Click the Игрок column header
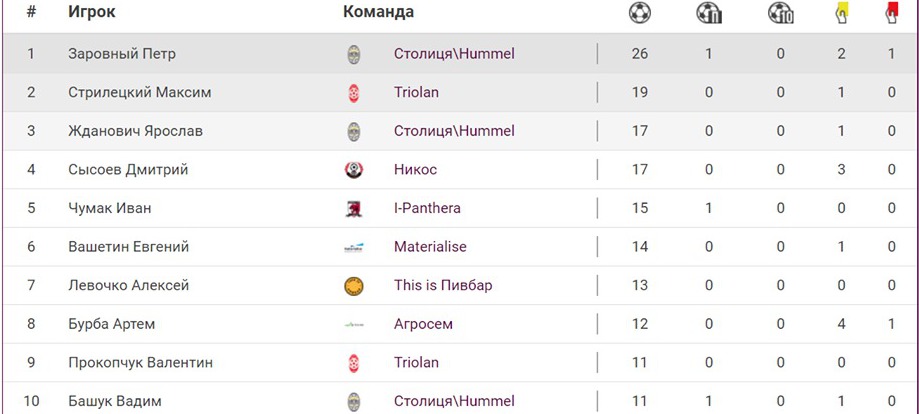 [92, 13]
